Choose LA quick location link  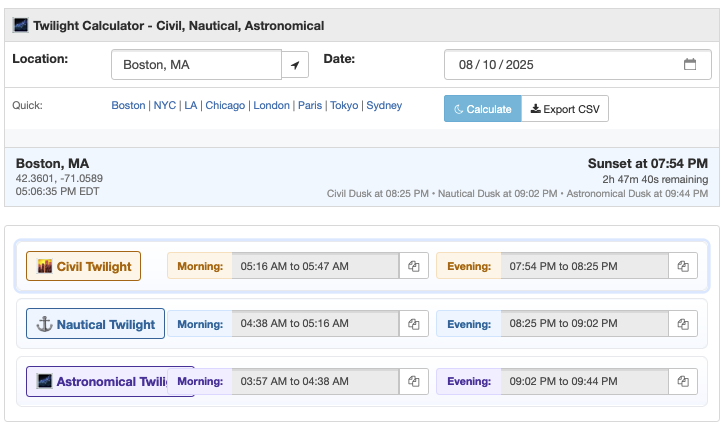point(191,105)
